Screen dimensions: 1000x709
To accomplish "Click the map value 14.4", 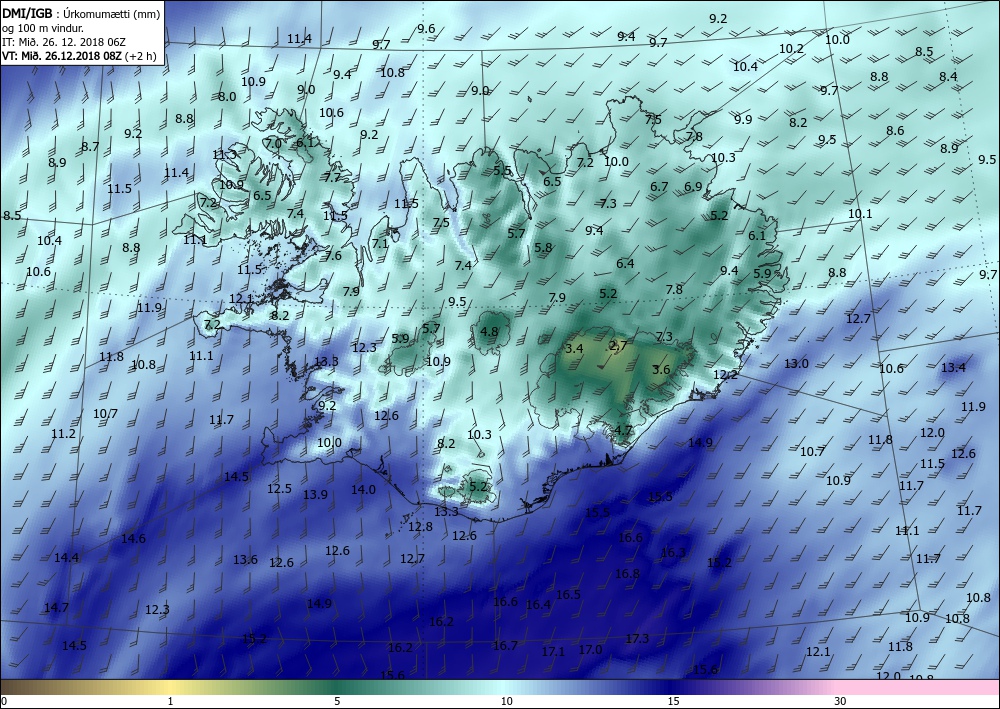I will [x=66, y=558].
